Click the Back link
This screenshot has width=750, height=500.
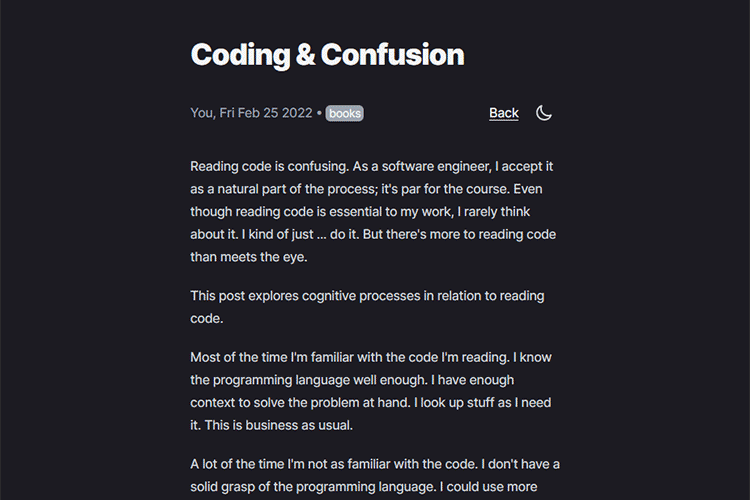(504, 113)
